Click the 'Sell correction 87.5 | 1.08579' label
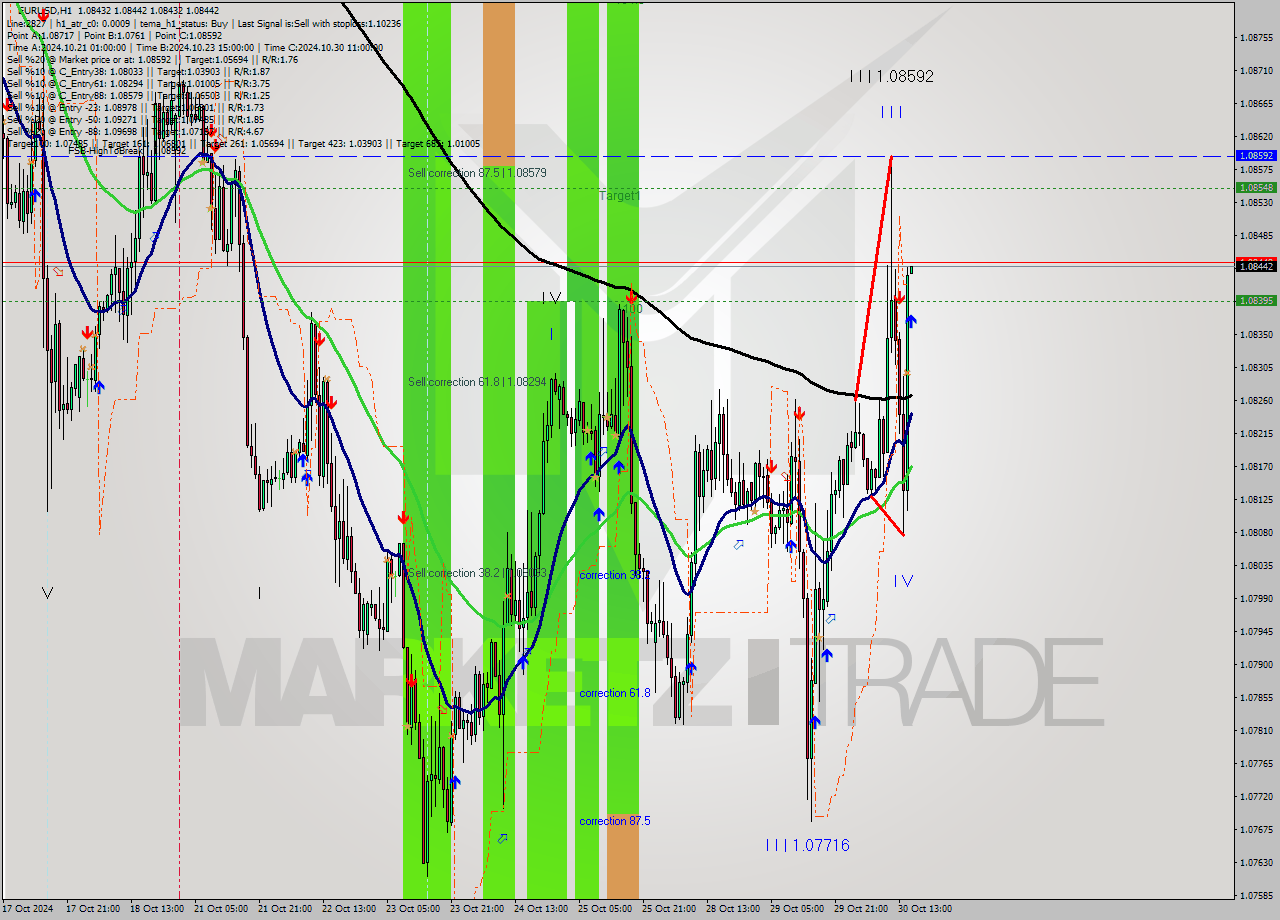 pyautogui.click(x=477, y=173)
